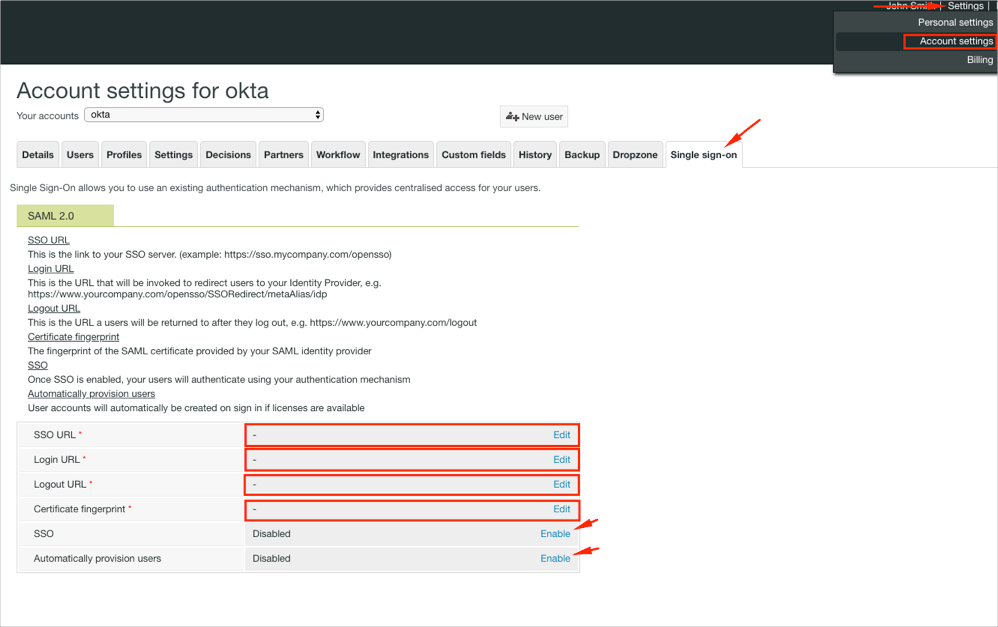This screenshot has width=998, height=627.
Task: Choose Personal settings from the menu
Action: (x=955, y=22)
